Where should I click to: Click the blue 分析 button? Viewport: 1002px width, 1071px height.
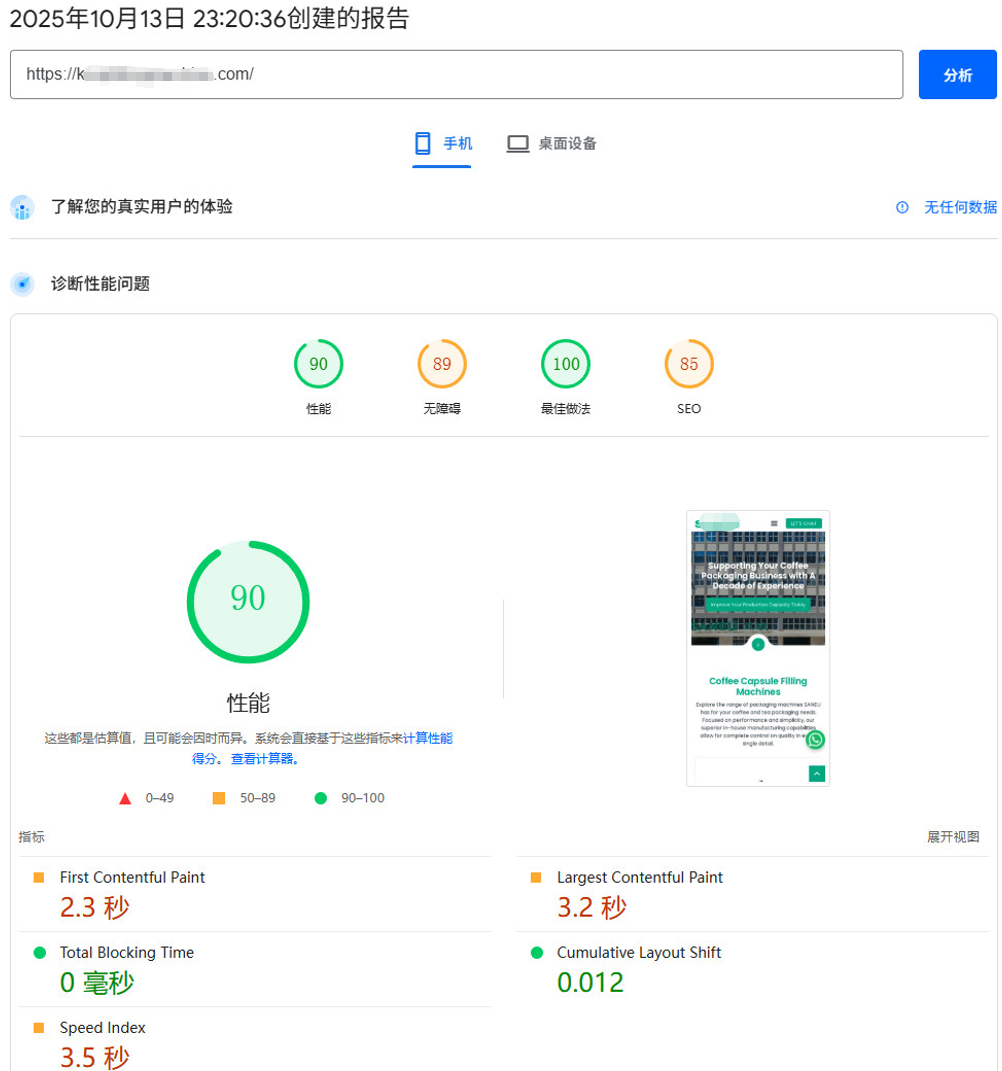click(x=957, y=75)
